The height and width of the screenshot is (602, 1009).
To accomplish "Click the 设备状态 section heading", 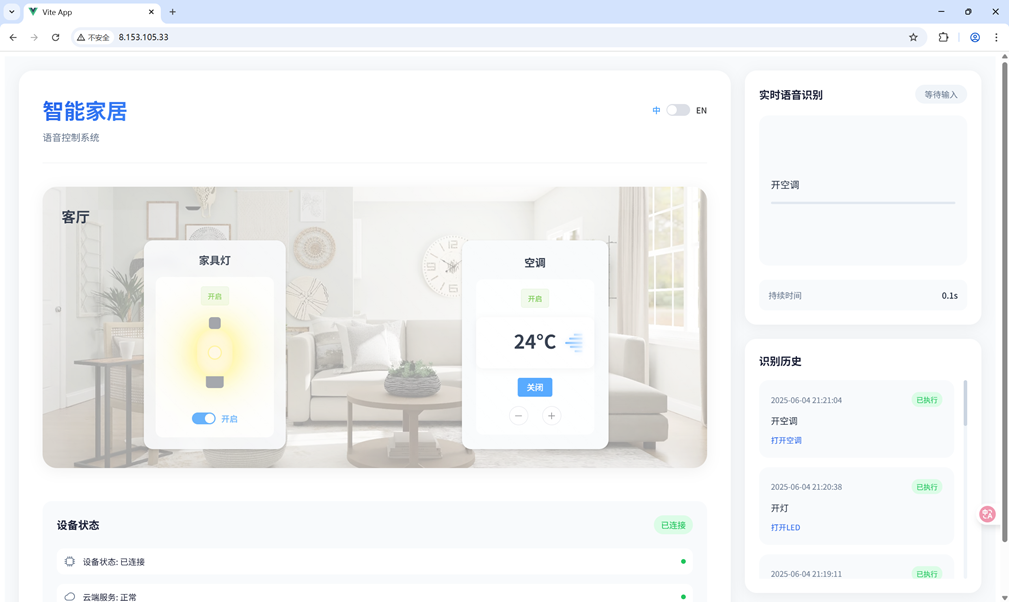I will [78, 525].
